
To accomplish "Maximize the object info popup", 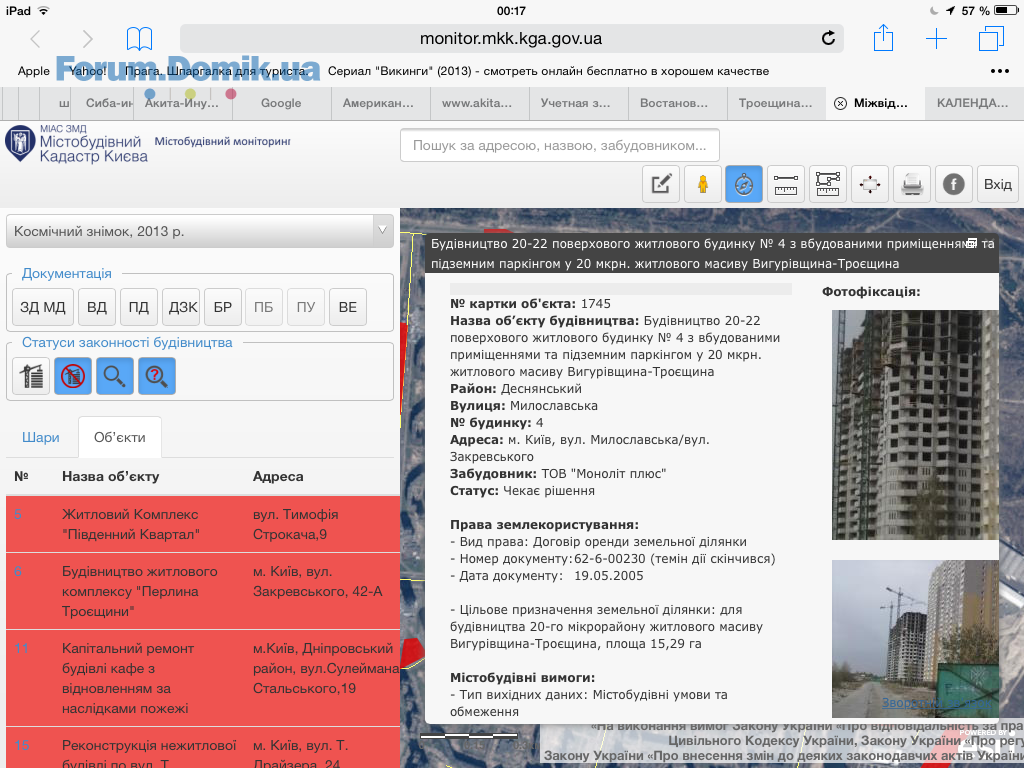I will coord(972,244).
